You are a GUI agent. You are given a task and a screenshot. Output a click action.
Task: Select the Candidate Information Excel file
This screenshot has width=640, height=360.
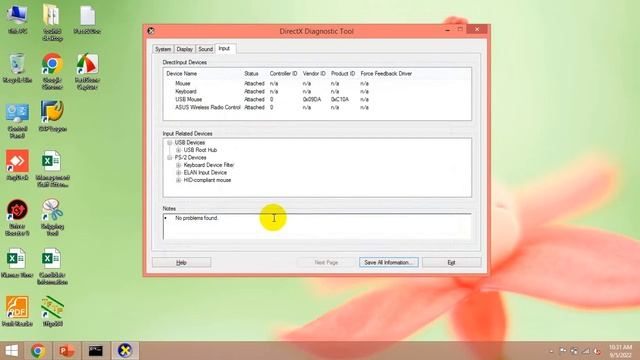coord(52,266)
